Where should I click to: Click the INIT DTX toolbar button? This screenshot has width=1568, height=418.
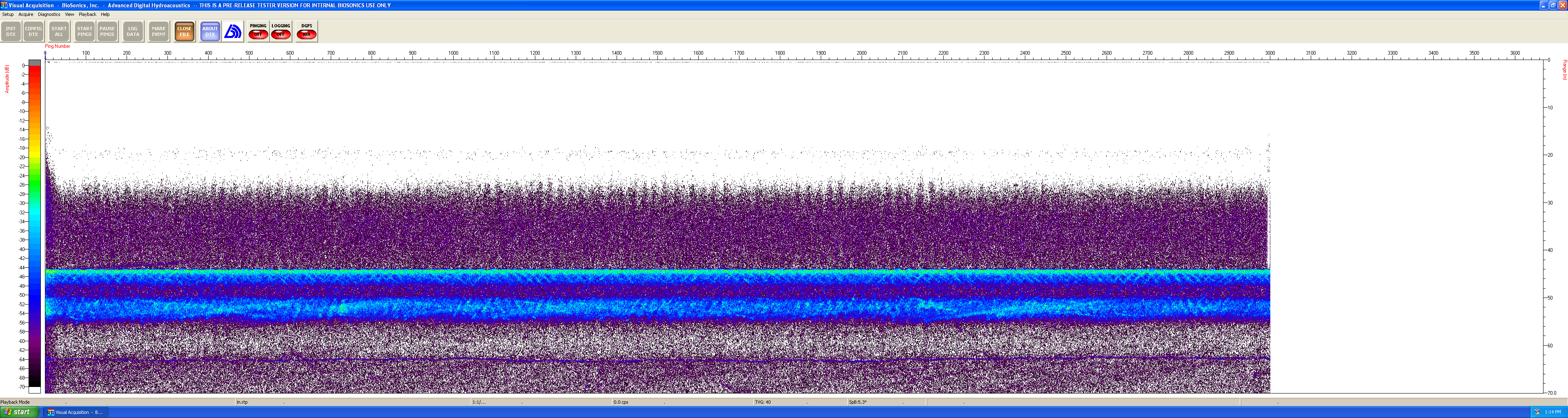11,31
